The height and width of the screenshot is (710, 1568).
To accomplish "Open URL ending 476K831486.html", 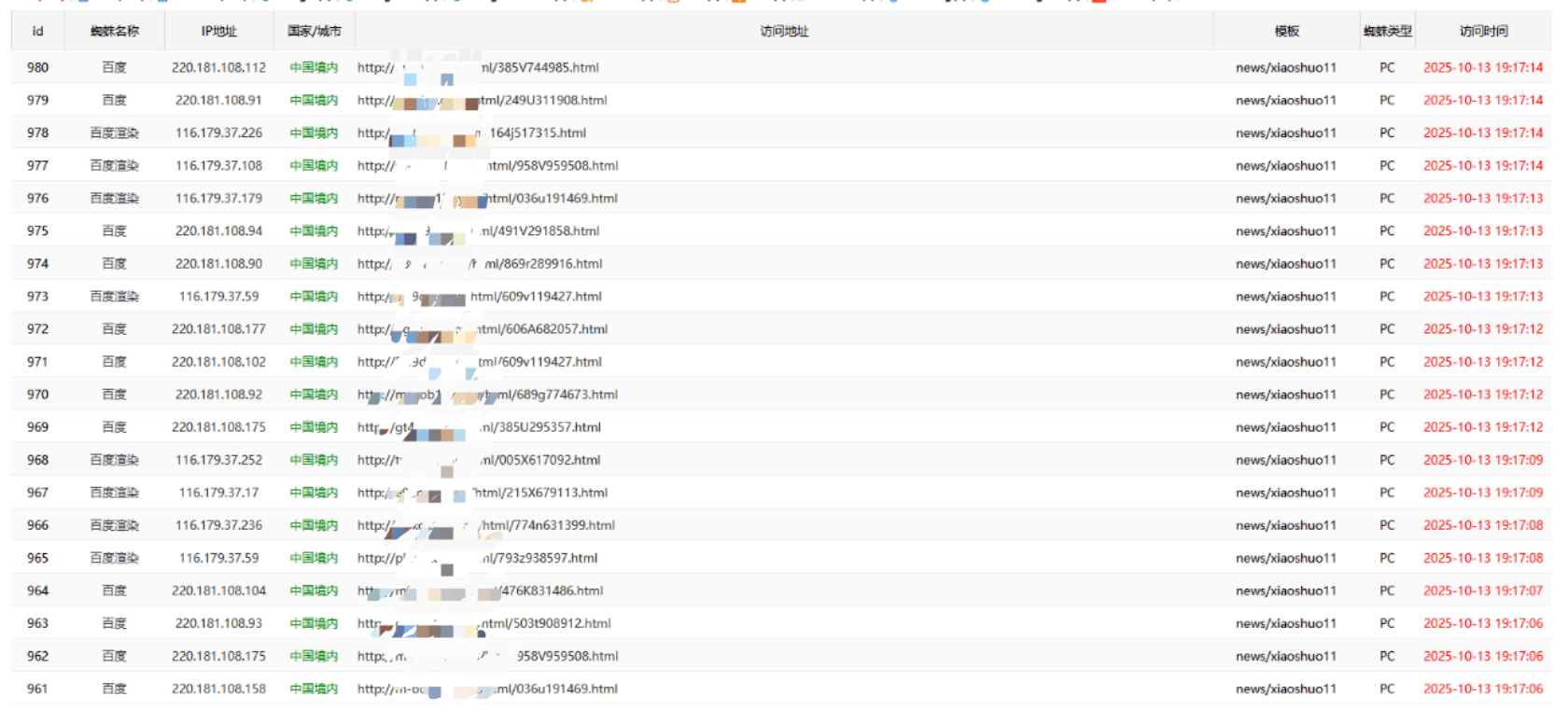I will pos(480,591).
